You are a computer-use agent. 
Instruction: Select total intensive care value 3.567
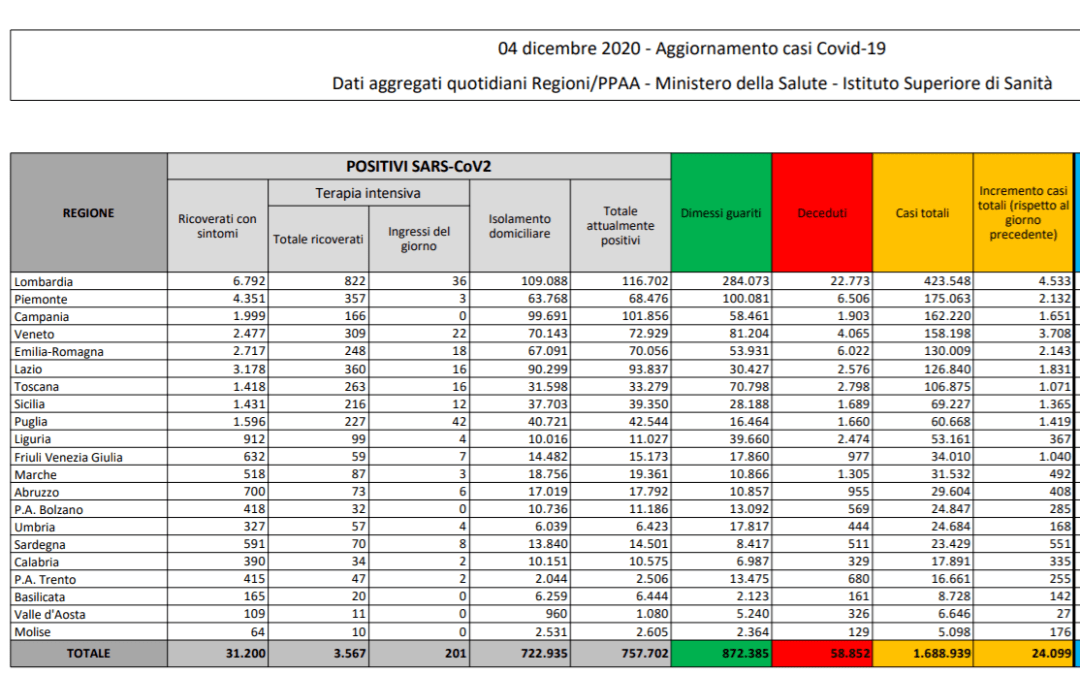coord(350,654)
